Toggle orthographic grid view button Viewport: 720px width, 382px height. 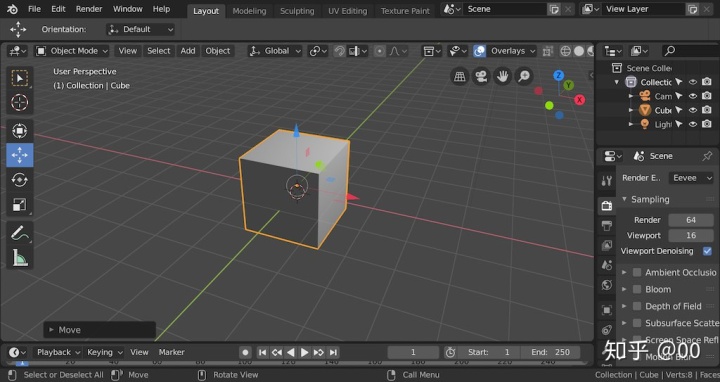(460, 76)
